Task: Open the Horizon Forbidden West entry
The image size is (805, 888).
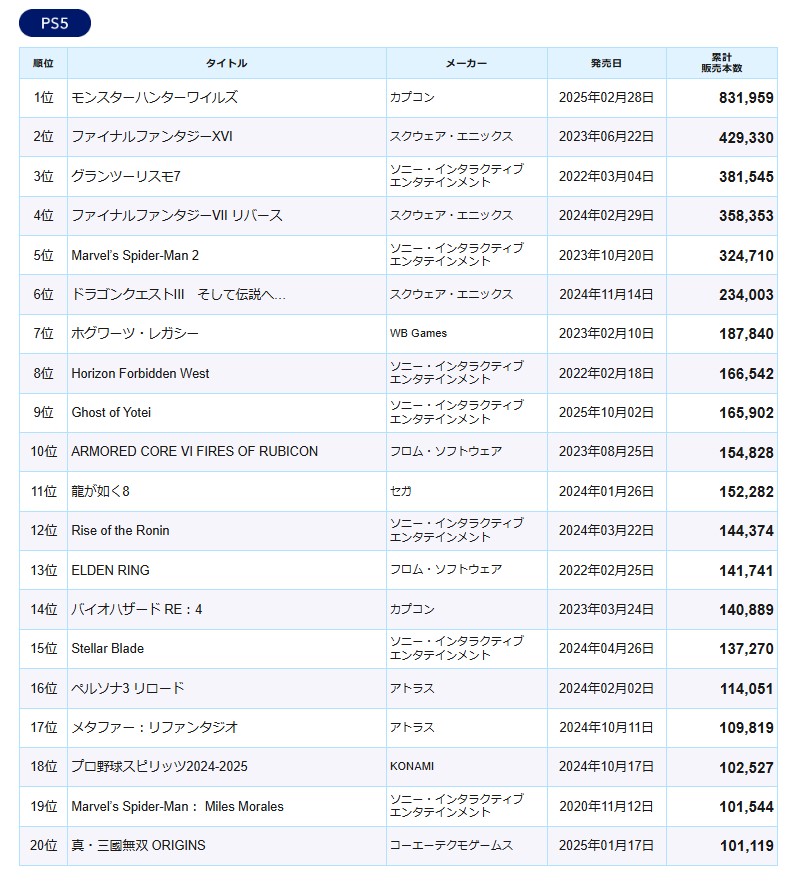Action: click(x=140, y=373)
